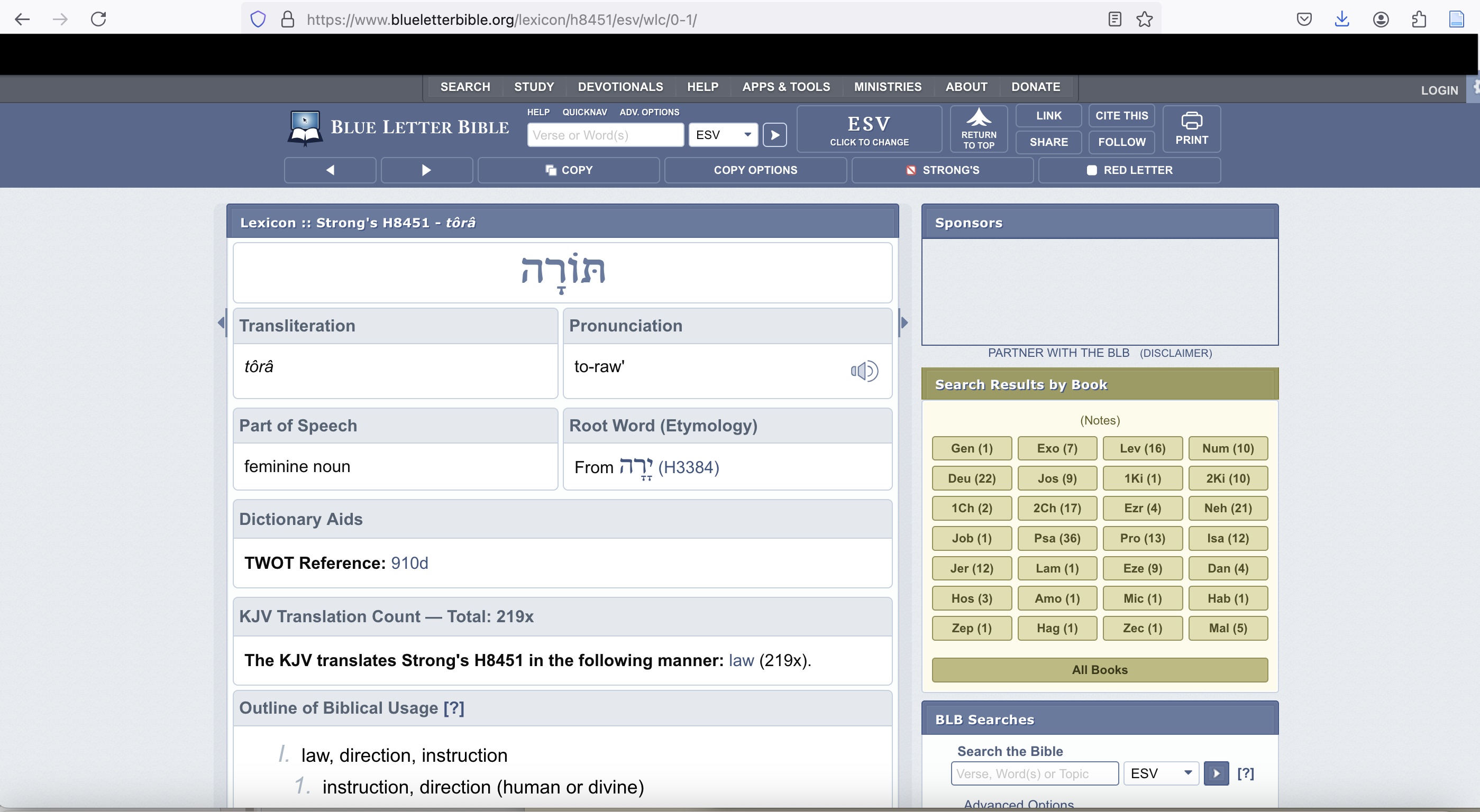The width and height of the screenshot is (1480, 812).
Task: Click the All Books button
Action: point(1100,670)
